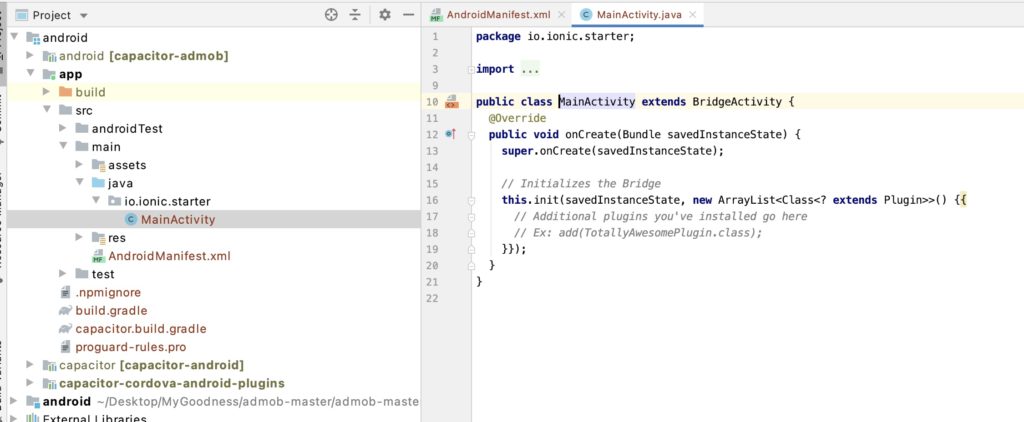Click super.onCreate call on line 13
Viewport: 1024px width, 422px height.
(613, 151)
